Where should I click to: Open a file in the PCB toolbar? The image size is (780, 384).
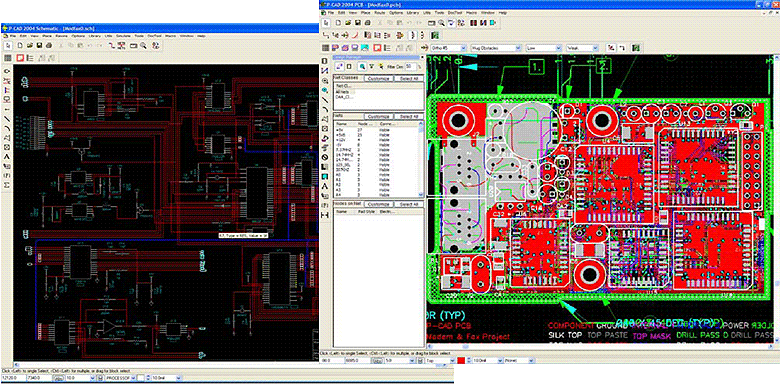(348, 23)
